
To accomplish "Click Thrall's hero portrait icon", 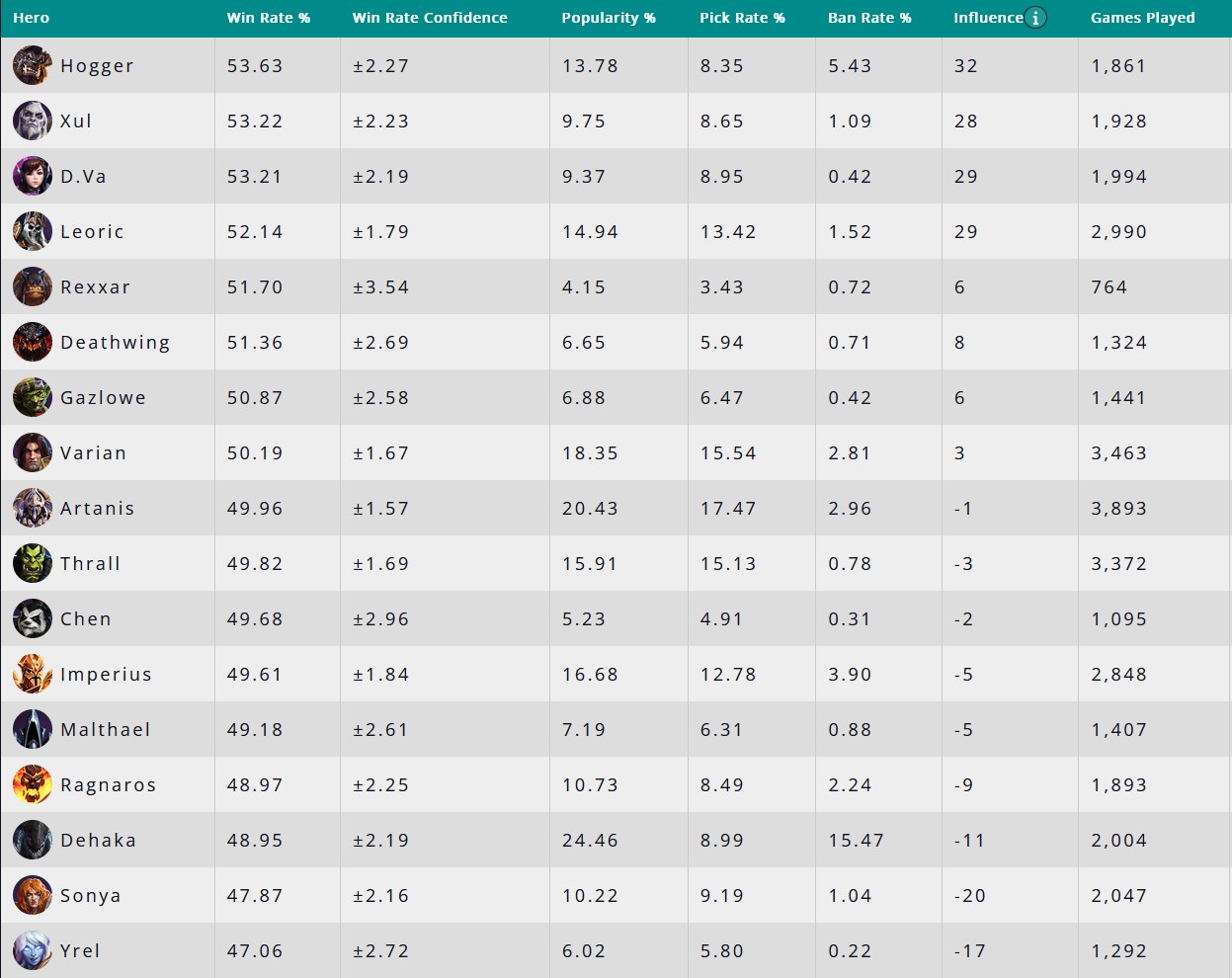I will (33, 563).
